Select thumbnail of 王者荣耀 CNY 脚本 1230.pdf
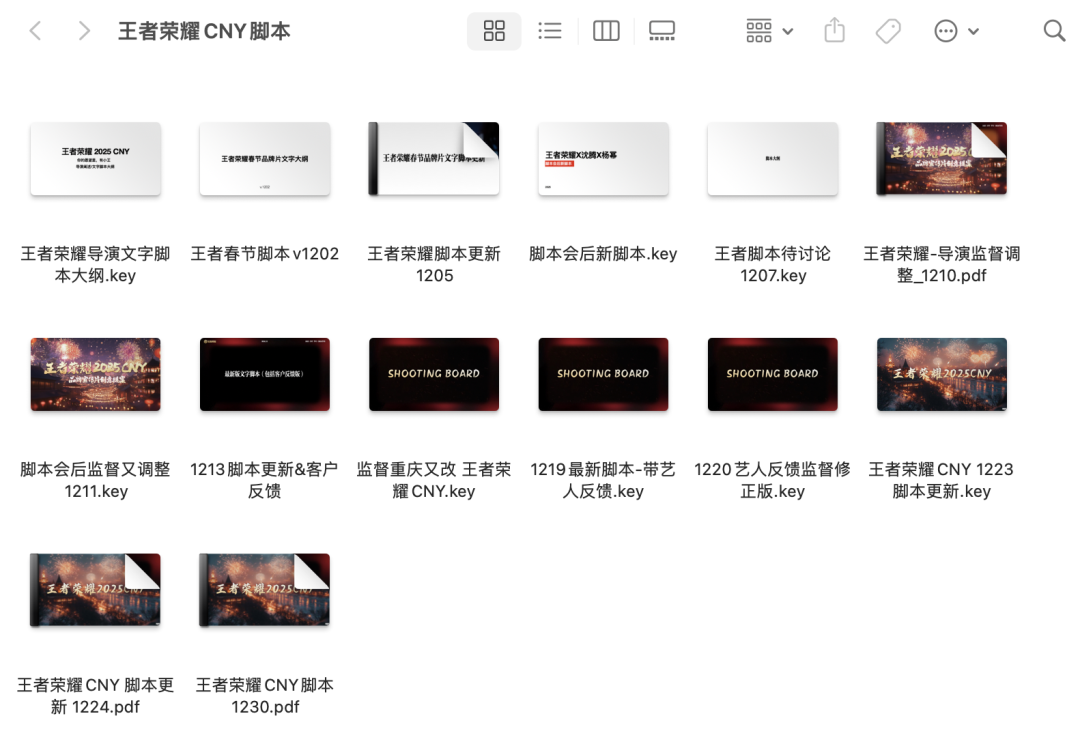This screenshot has height=744, width=1080. pyautogui.click(x=265, y=590)
